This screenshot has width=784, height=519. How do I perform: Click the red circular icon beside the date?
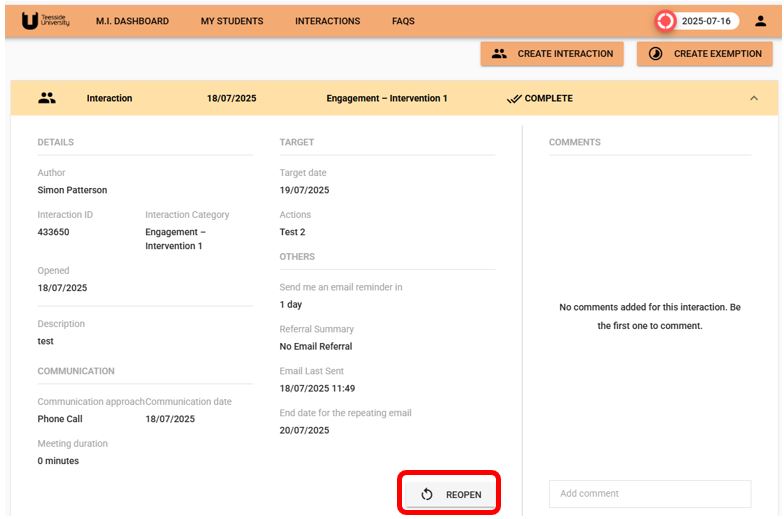click(665, 21)
